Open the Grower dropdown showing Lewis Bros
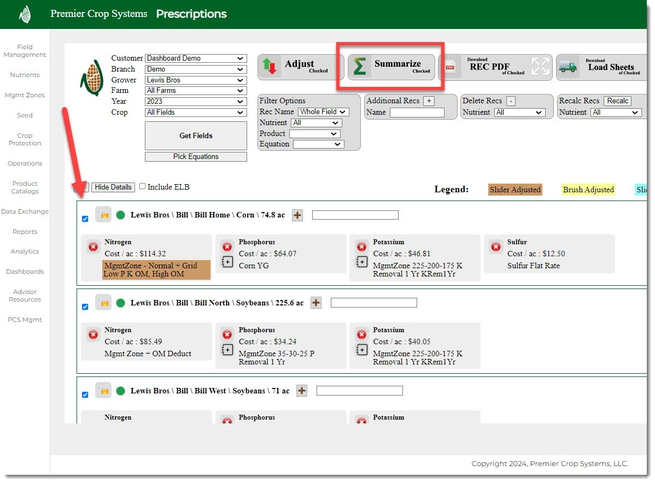Viewport: 655px width, 483px height. (195, 80)
